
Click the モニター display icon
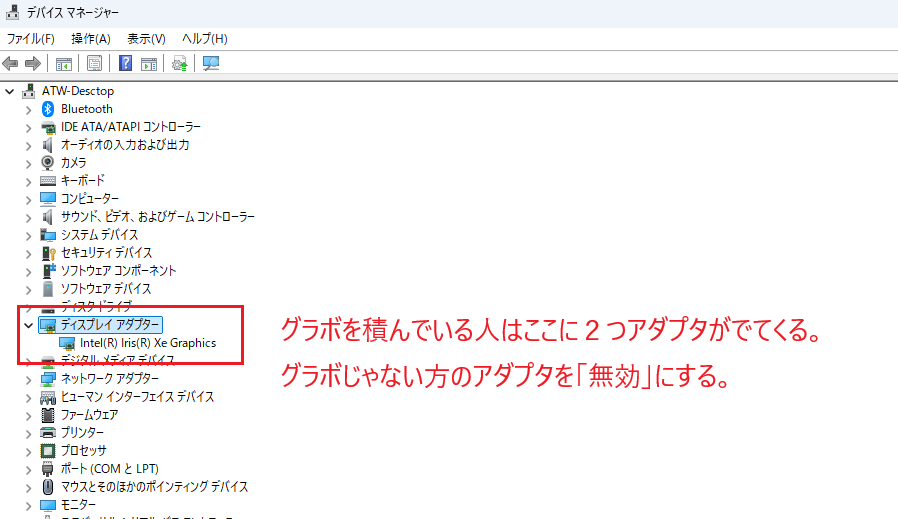(x=48, y=505)
